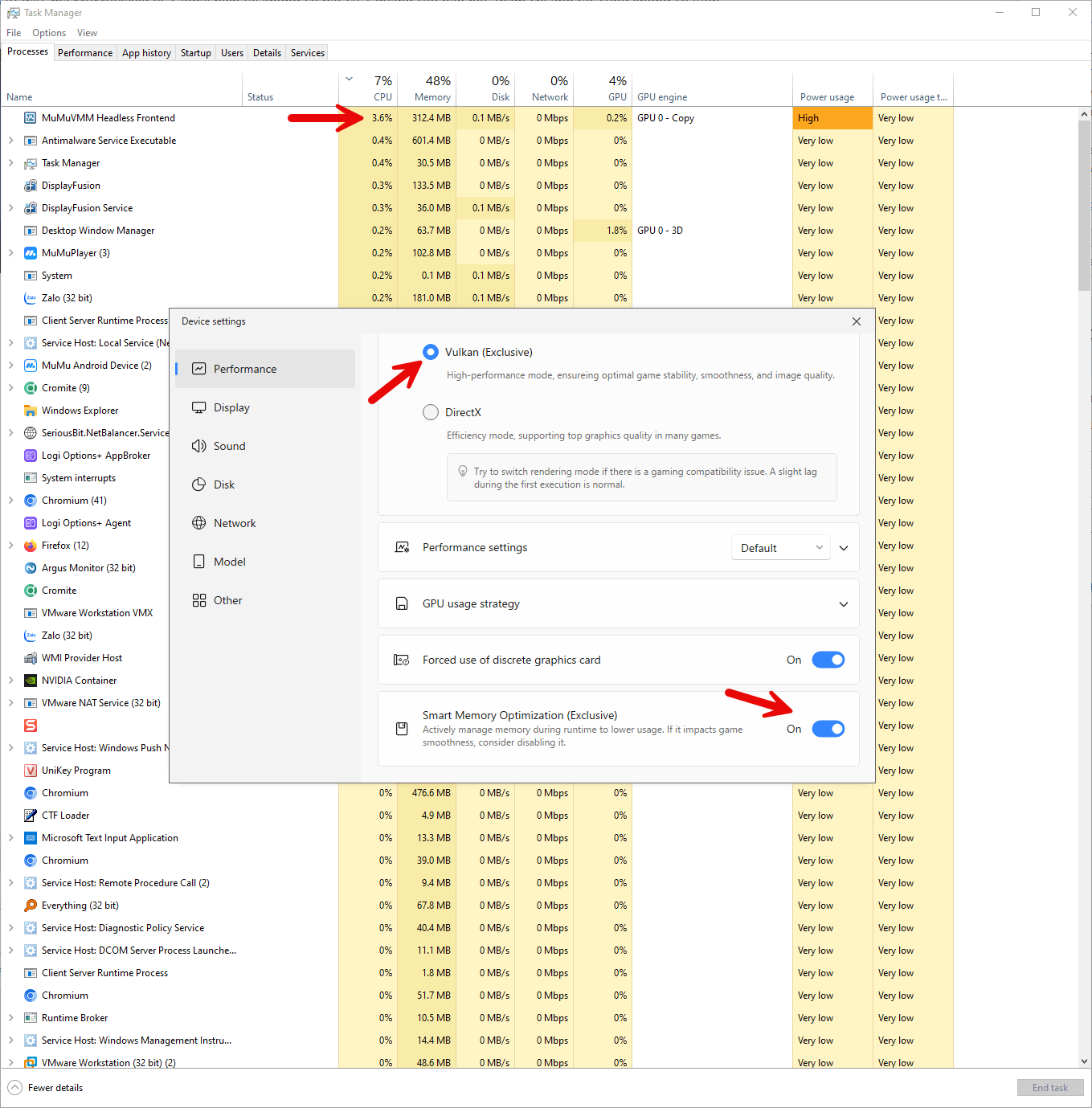1092x1108 pixels.
Task: Expand the Chromium (41) process group
Action: click(x=10, y=501)
